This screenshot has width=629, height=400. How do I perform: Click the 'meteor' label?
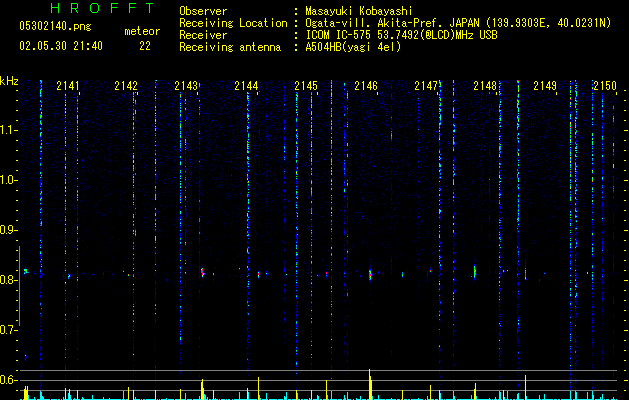pyautogui.click(x=142, y=31)
